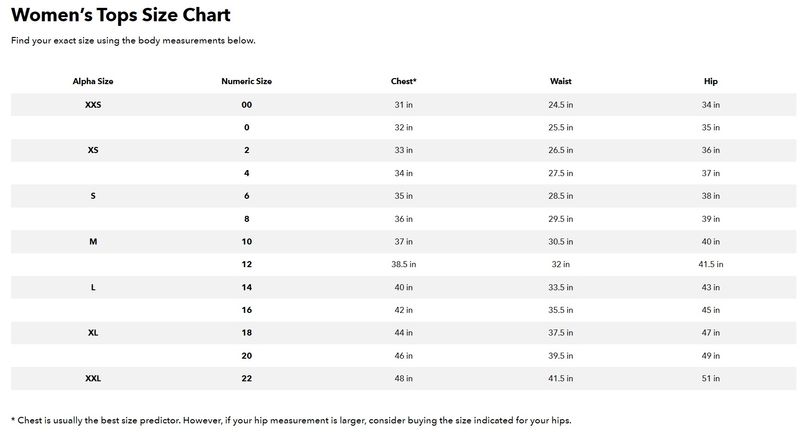
Task: Click the 41.5 in hip measurement
Action: (x=711, y=264)
